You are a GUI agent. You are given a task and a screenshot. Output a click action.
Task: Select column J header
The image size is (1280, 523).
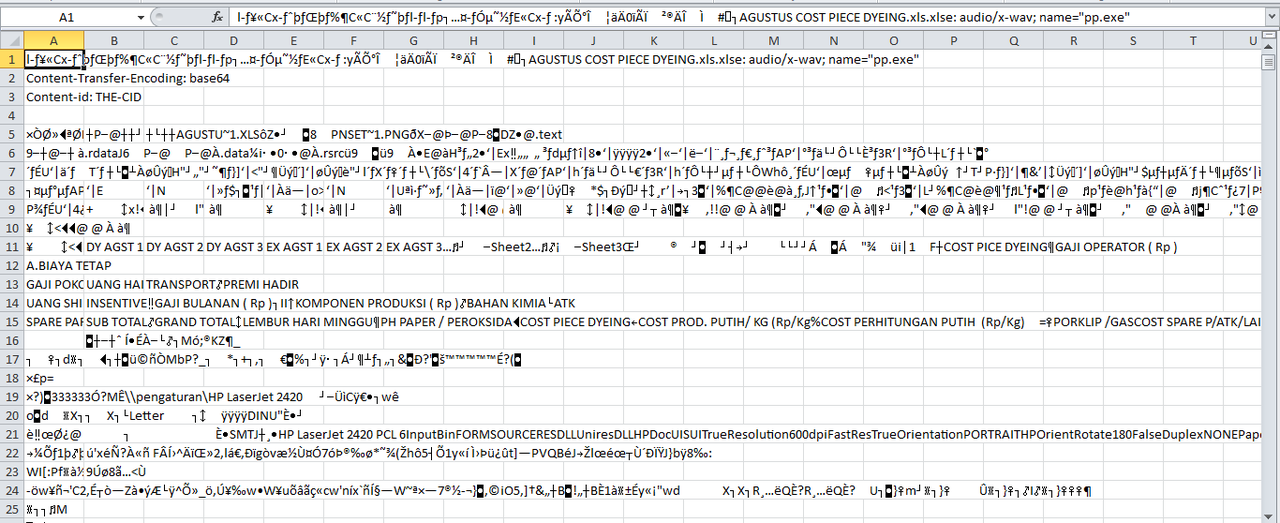point(593,40)
